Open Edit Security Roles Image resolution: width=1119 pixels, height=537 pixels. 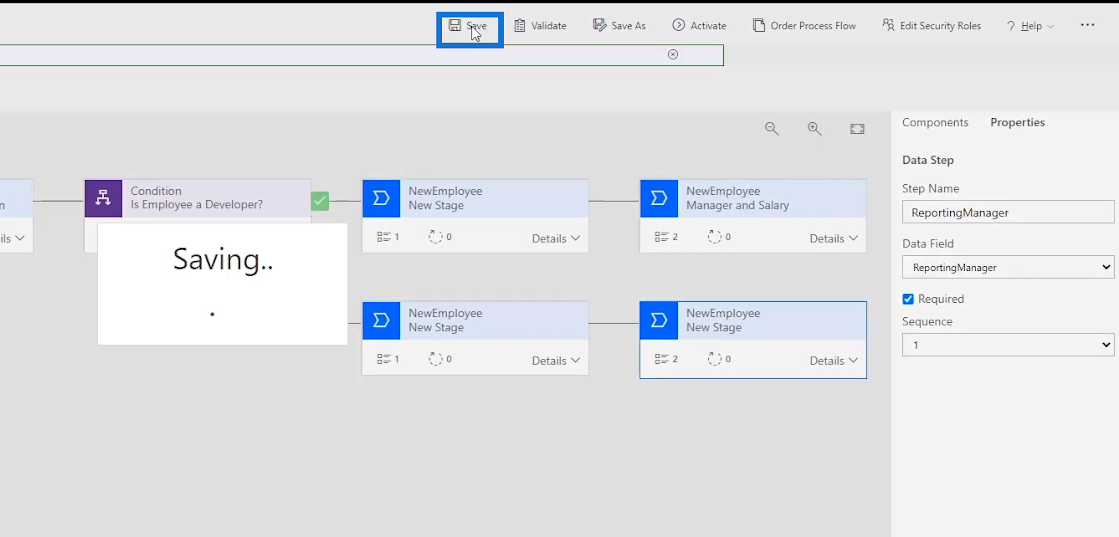tap(931, 26)
